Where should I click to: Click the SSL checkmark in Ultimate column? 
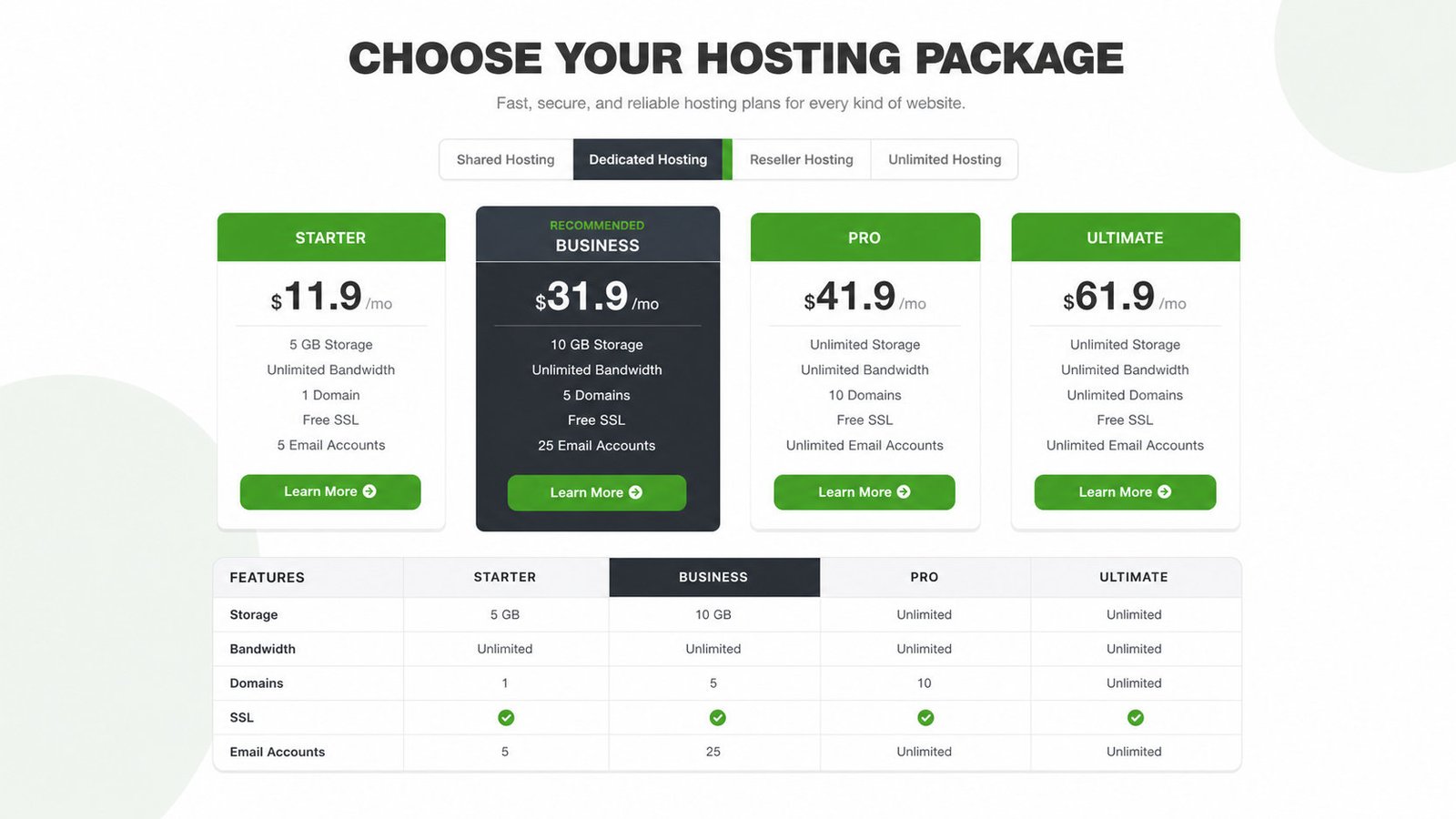pos(1136,717)
